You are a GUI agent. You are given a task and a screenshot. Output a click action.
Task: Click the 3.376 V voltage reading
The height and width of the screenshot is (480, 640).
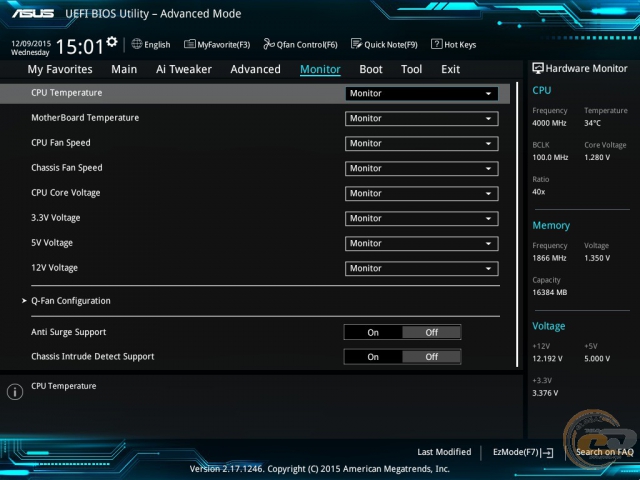coord(545,393)
